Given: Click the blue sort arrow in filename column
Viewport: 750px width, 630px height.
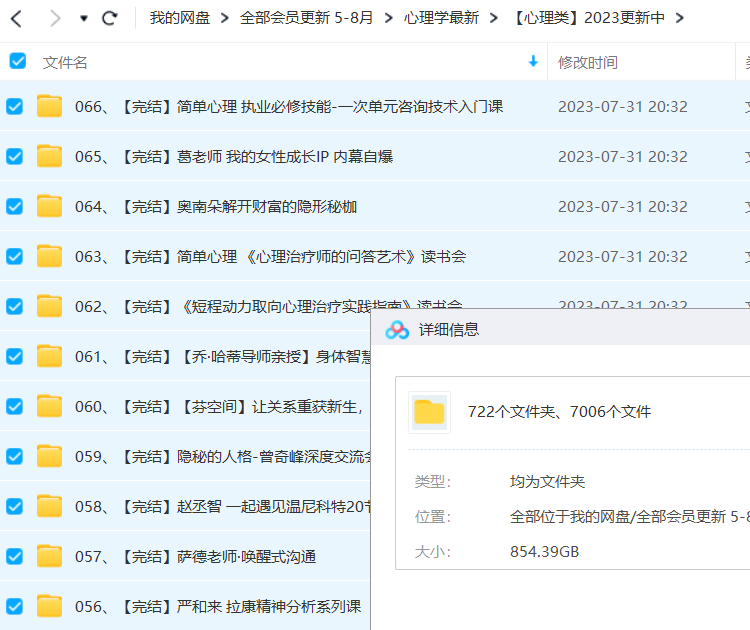Looking at the screenshot, I should coord(533,62).
